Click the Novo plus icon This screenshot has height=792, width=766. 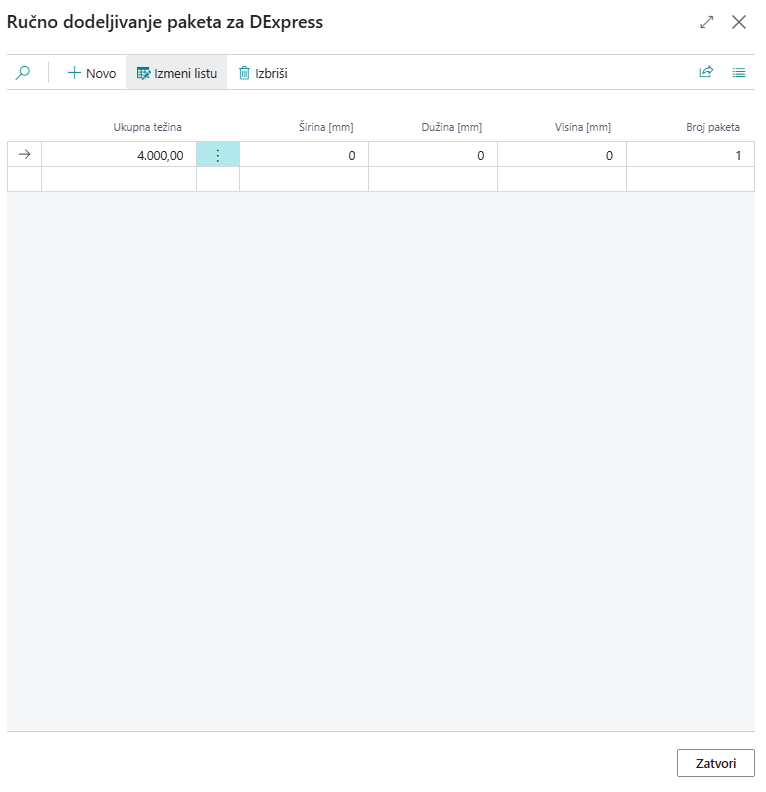(x=74, y=73)
